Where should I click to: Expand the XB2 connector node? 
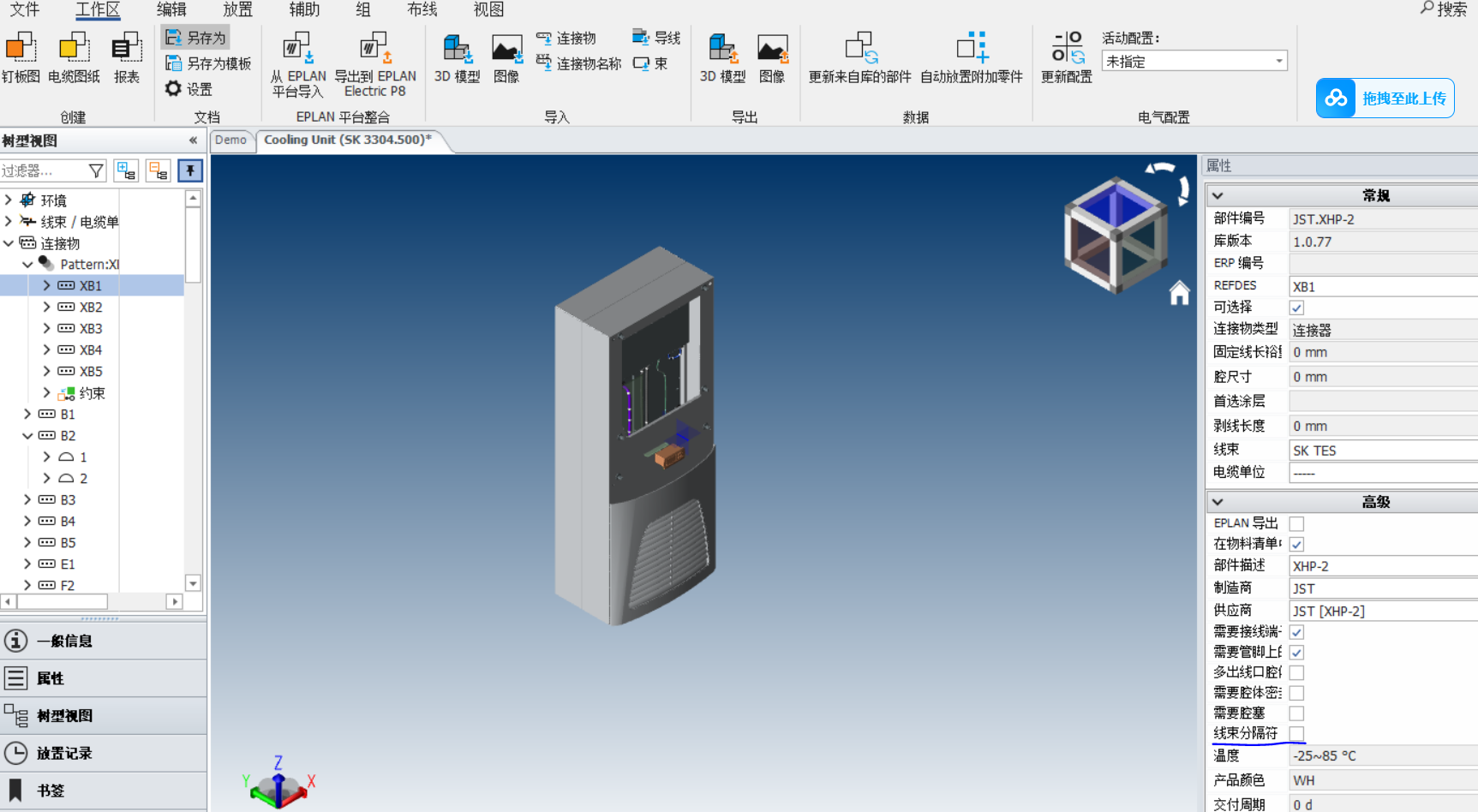pos(46,307)
